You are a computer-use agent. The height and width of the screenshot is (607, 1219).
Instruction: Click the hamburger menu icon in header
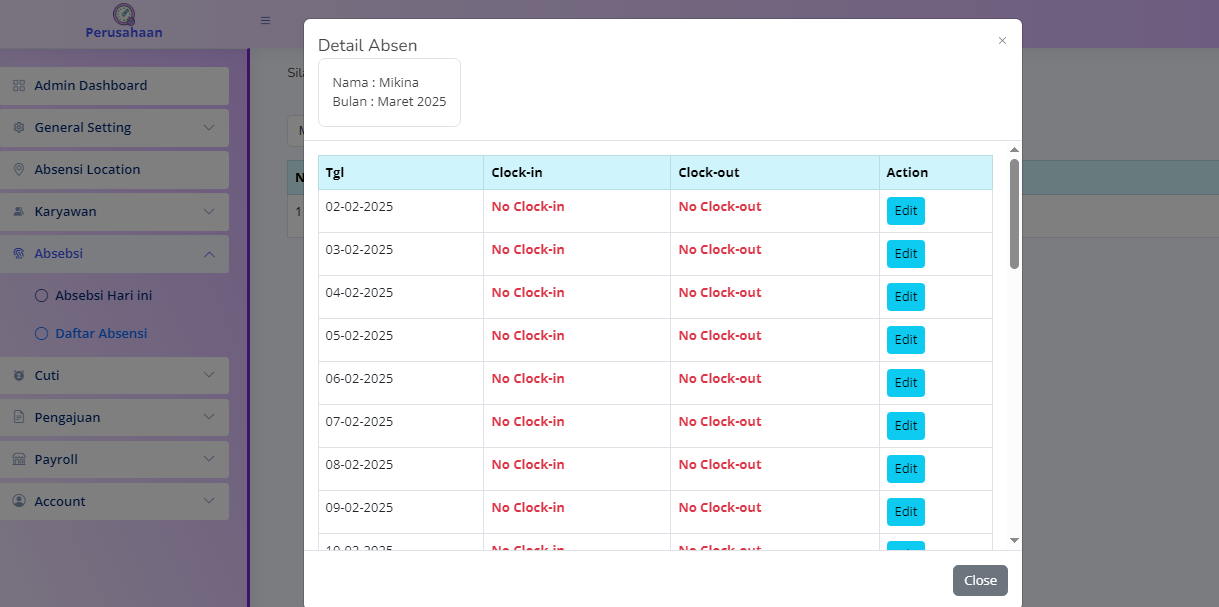tap(265, 20)
